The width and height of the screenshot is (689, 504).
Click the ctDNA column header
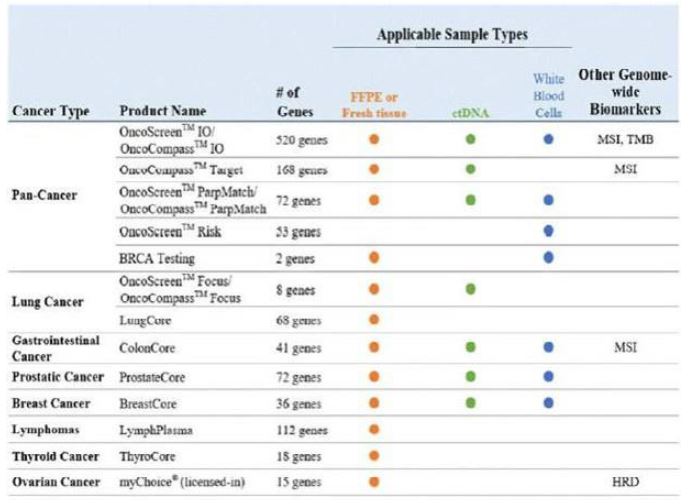tap(469, 109)
